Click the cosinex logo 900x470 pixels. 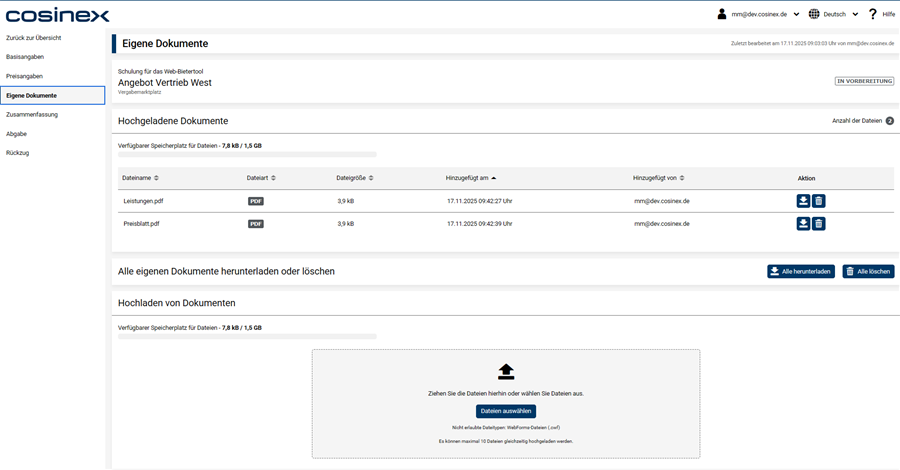(57, 15)
